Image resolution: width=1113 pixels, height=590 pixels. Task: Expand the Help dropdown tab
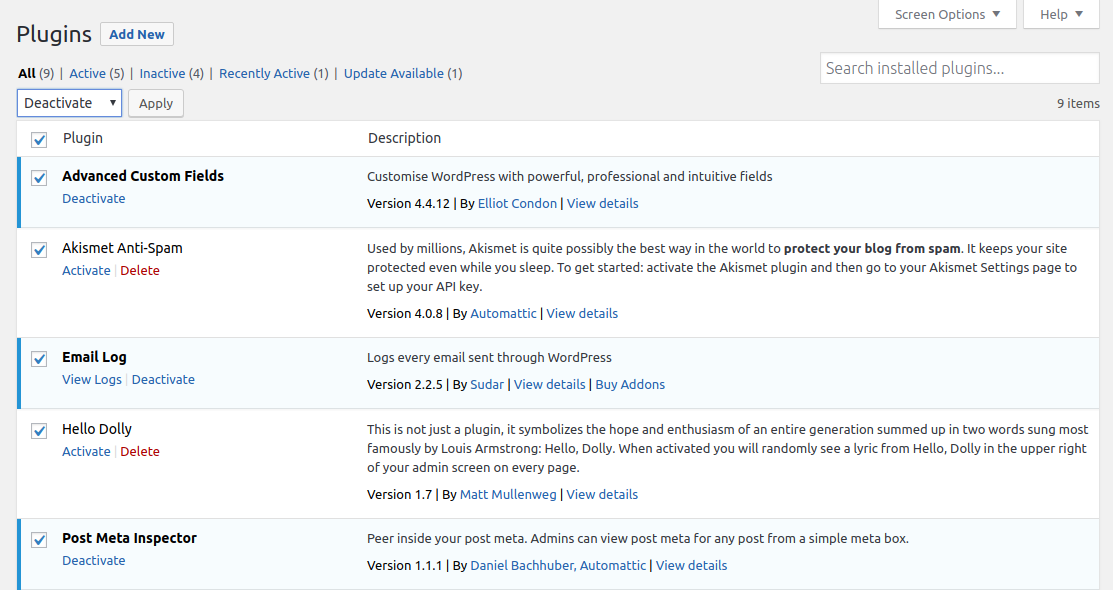pyautogui.click(x=1060, y=14)
